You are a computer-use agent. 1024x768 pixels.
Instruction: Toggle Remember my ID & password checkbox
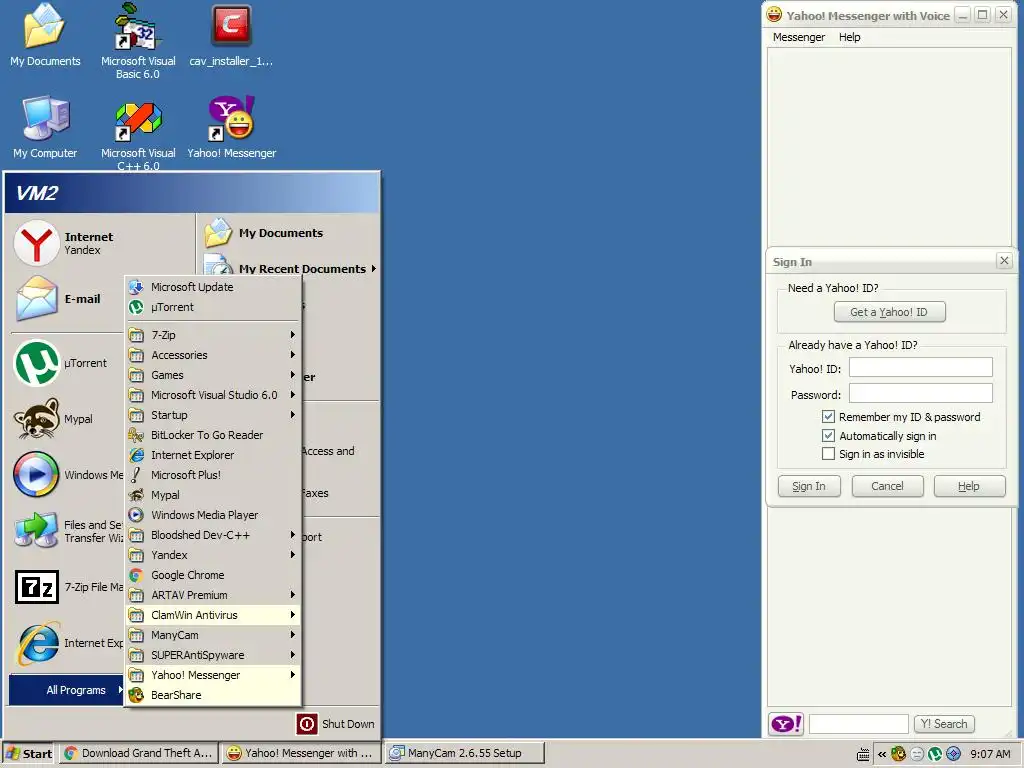(828, 417)
